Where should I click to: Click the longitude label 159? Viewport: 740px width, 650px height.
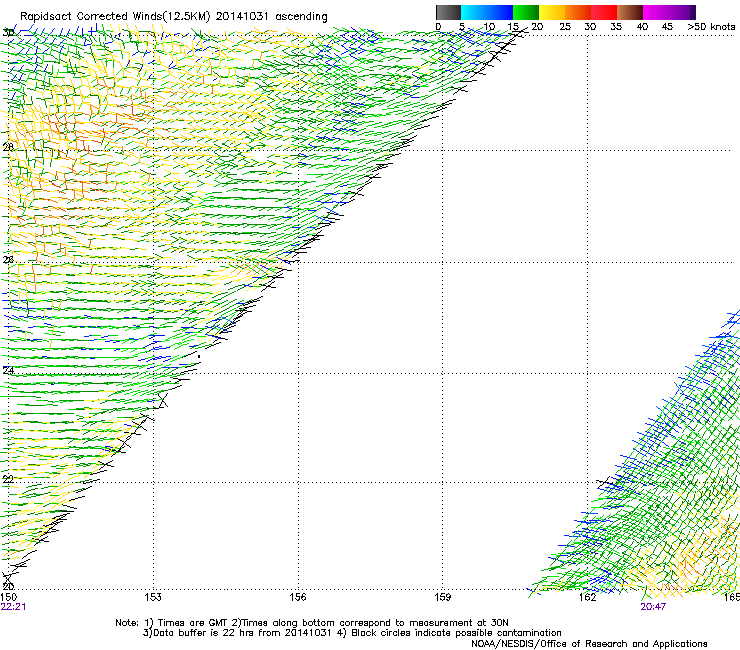pyautogui.click(x=442, y=597)
